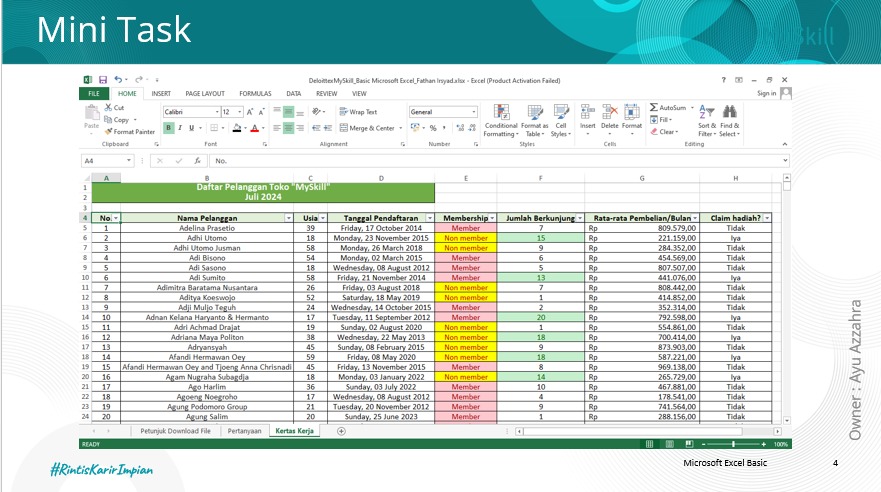Screen dimensions: 881x492
Task: Open Format as Table gallery
Action: 534,120
